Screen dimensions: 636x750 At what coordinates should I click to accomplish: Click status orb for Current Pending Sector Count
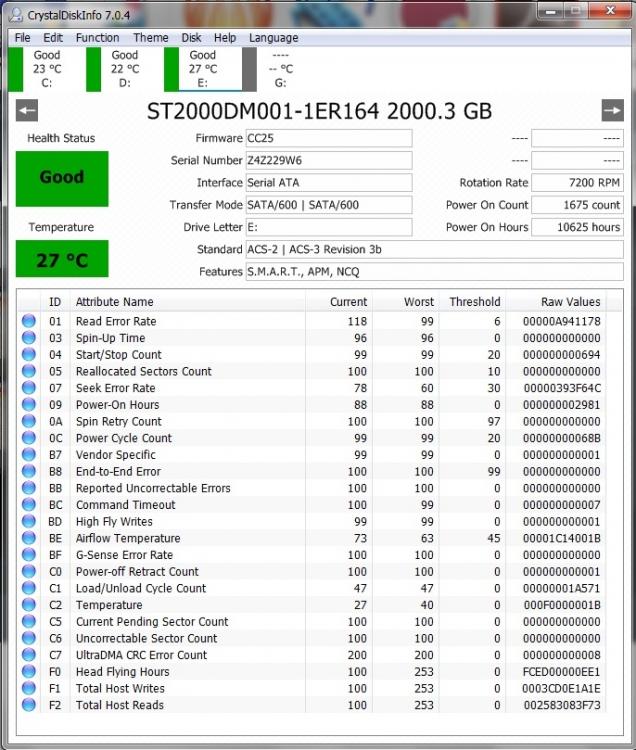click(x=29, y=621)
